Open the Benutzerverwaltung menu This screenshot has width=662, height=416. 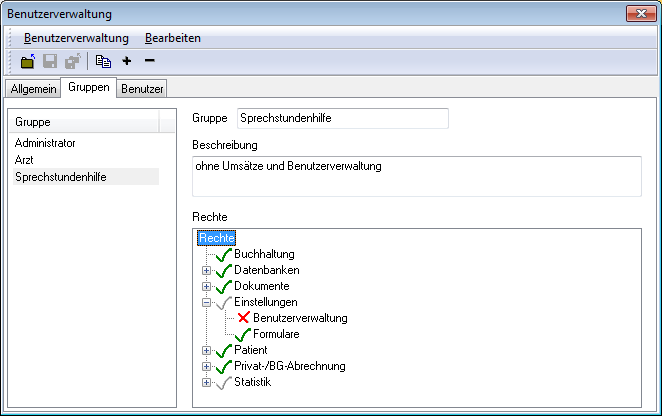tap(76, 38)
